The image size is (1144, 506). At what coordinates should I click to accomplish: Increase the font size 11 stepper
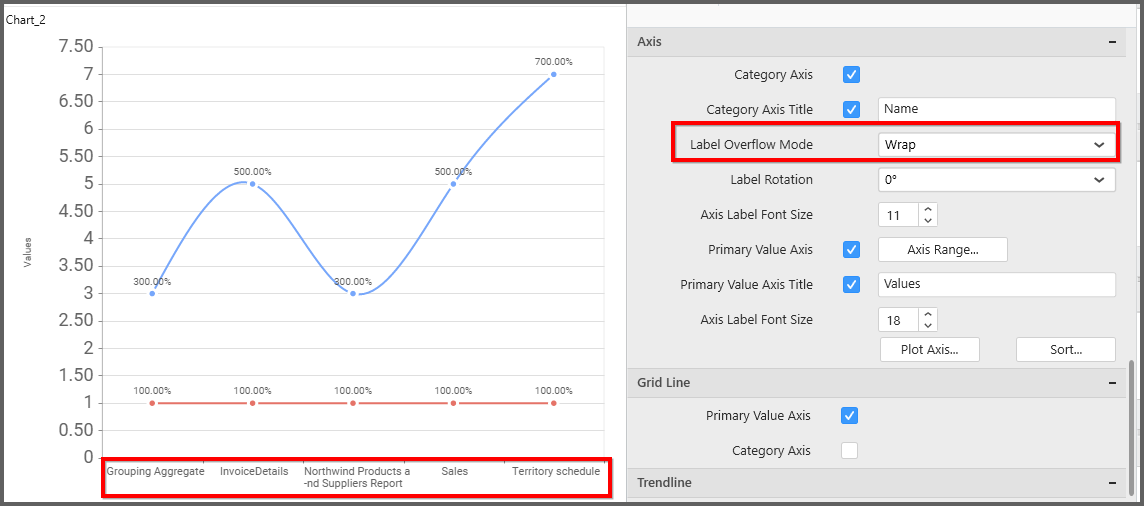click(928, 210)
